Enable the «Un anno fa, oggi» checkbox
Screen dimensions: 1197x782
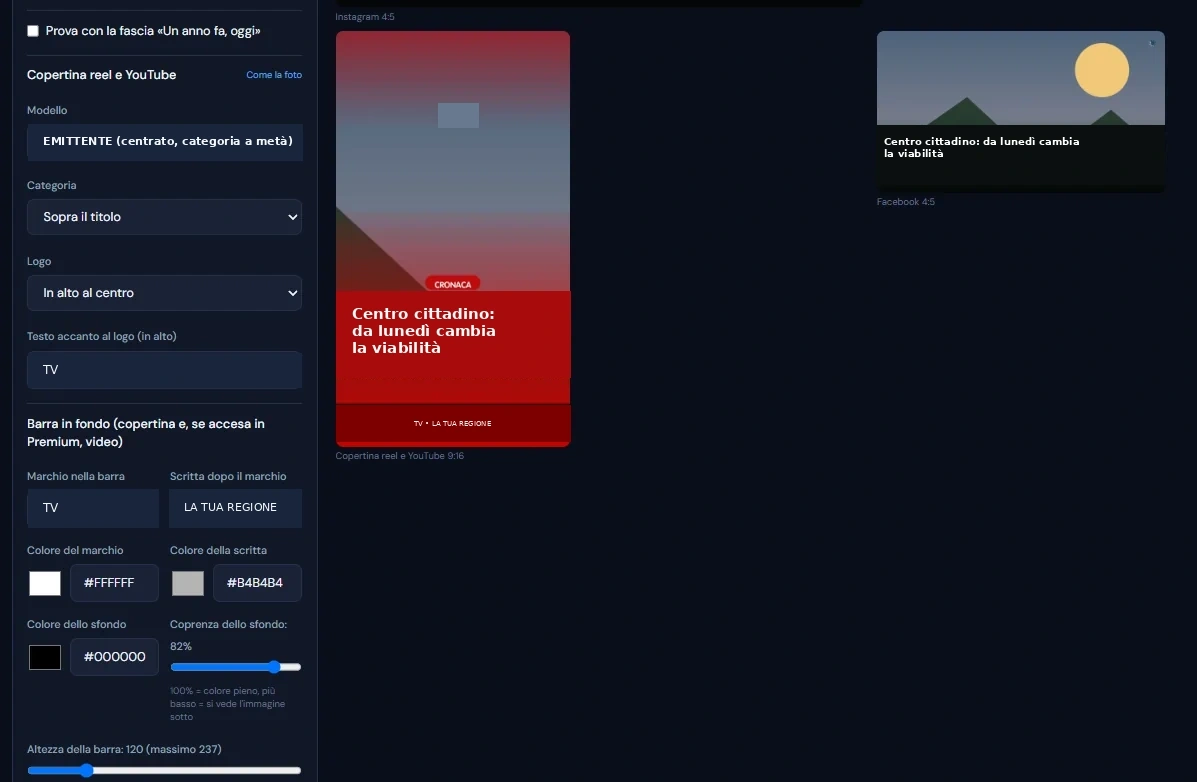(33, 31)
